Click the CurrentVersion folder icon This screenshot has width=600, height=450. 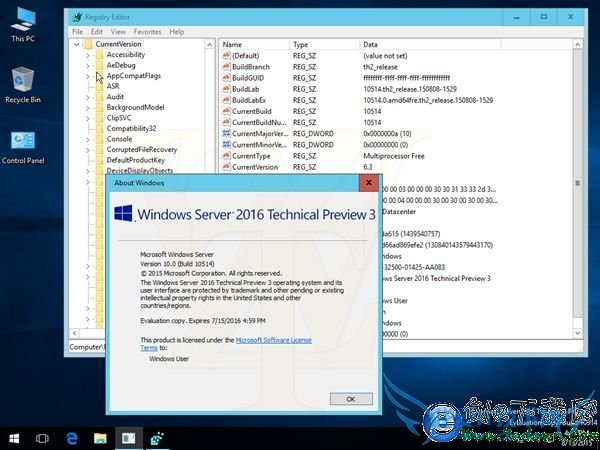[x=88, y=44]
